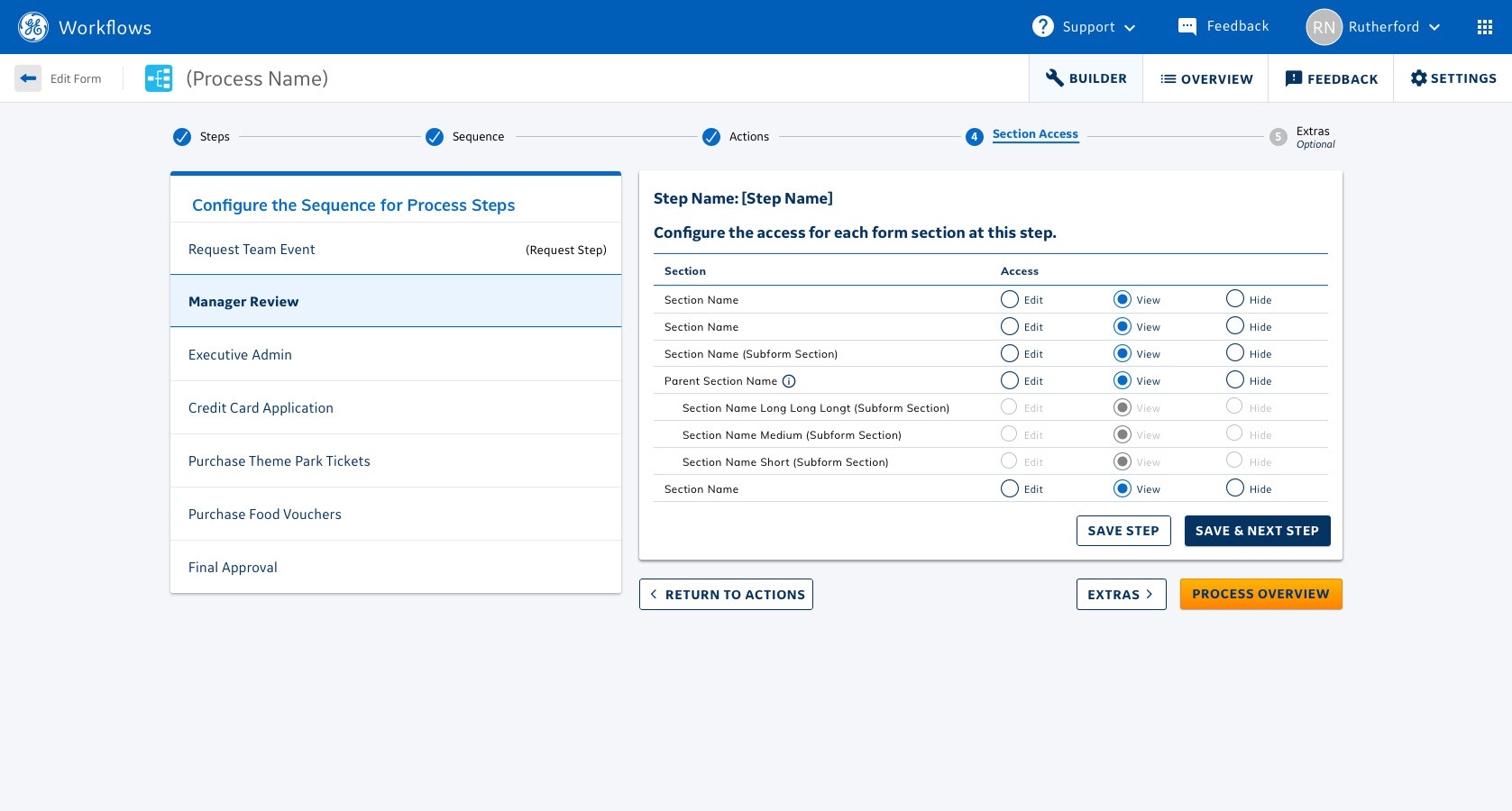The height and width of the screenshot is (811, 1512).
Task: Switch to the Builder tab
Action: [1086, 78]
